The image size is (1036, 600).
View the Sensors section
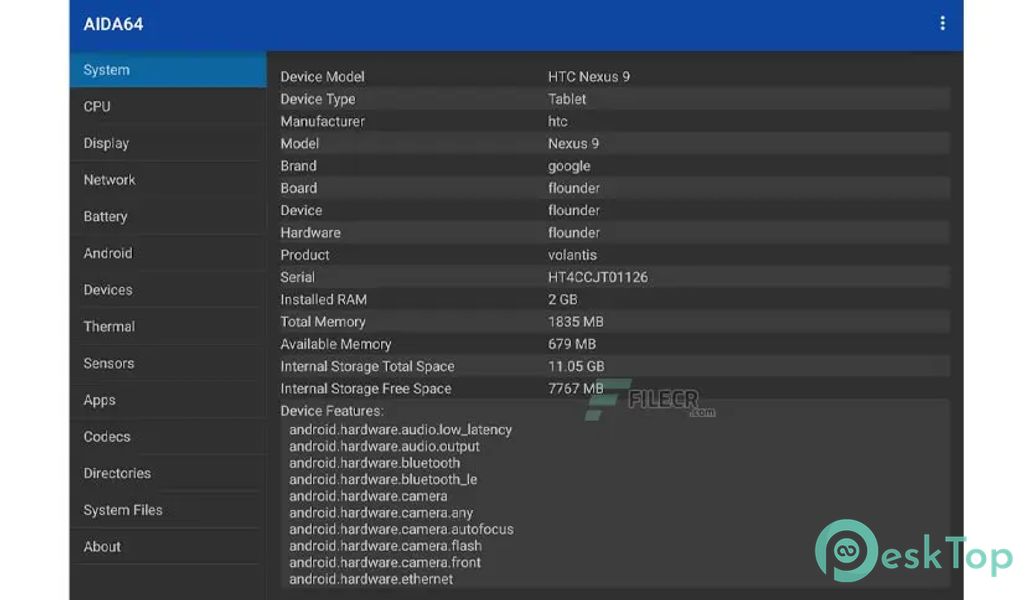click(168, 363)
